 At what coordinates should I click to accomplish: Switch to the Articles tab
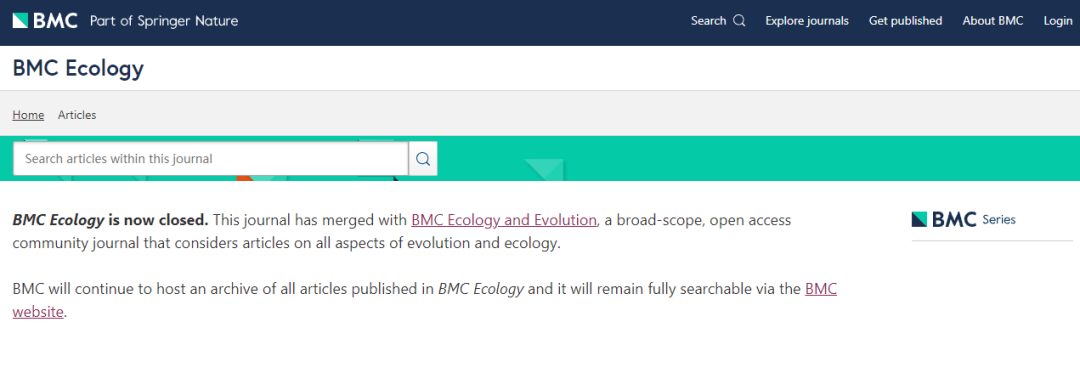tap(77, 115)
